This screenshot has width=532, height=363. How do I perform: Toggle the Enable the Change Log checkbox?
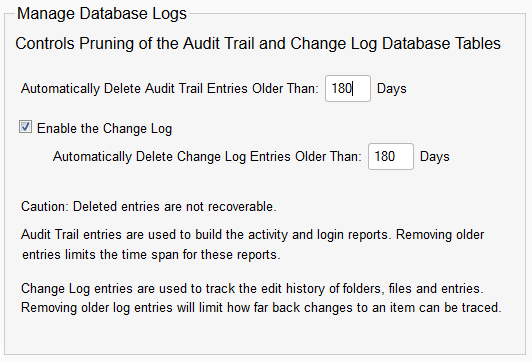pos(25,127)
